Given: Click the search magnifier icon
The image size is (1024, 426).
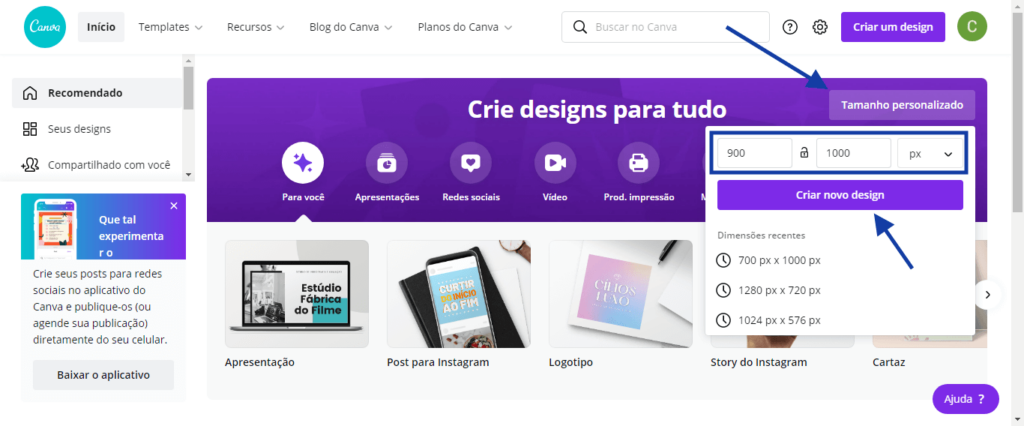Looking at the screenshot, I should [579, 27].
